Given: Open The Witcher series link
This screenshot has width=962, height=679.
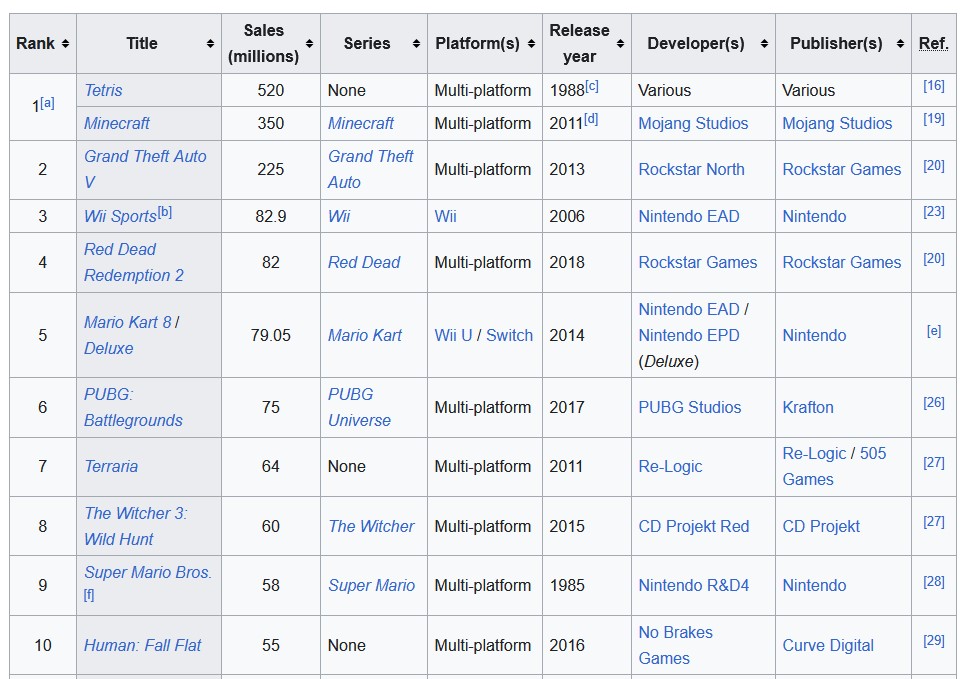Looking at the screenshot, I should [x=371, y=526].
